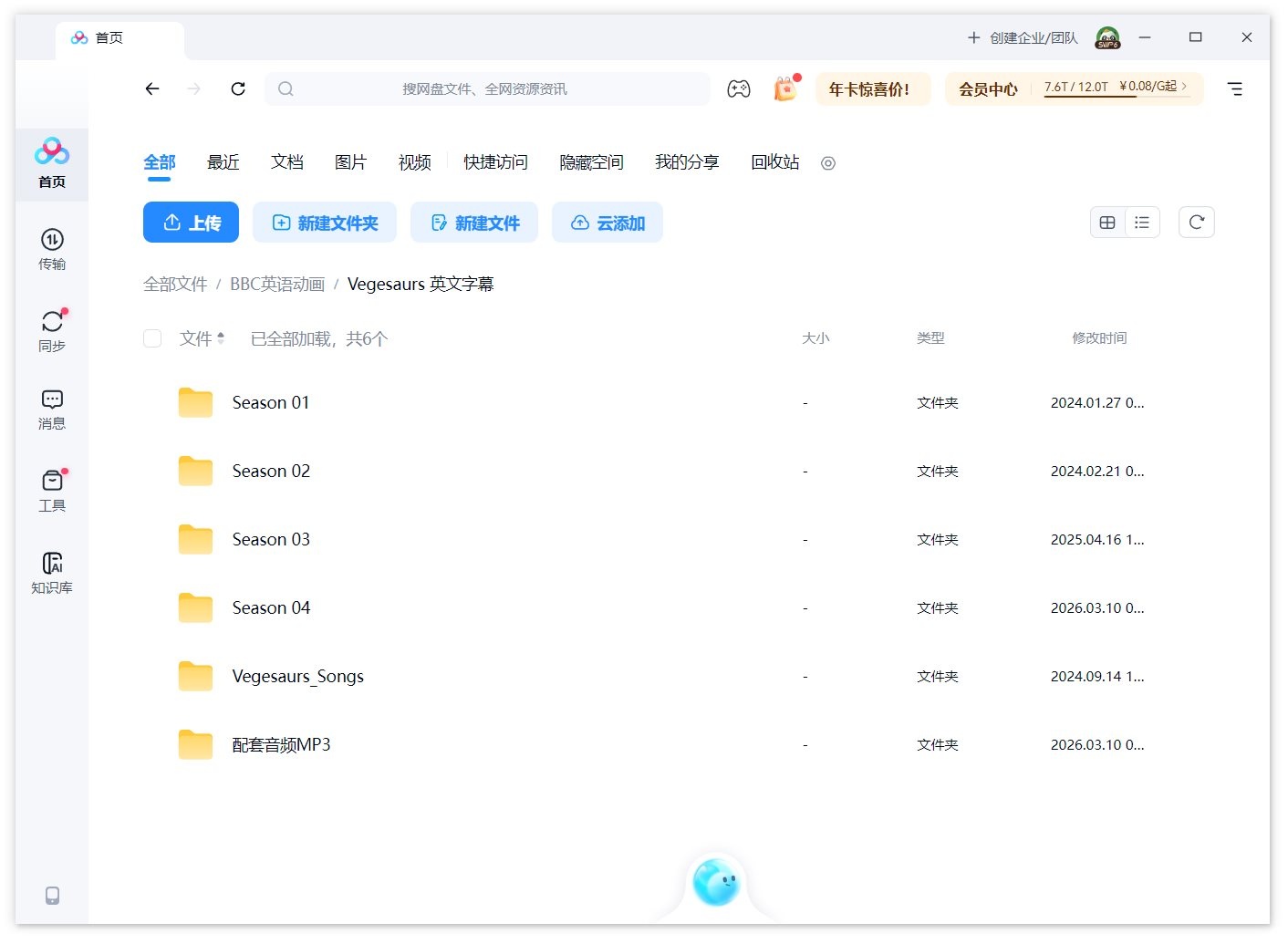
Task: Switch to grid view layout
Action: tap(1106, 222)
